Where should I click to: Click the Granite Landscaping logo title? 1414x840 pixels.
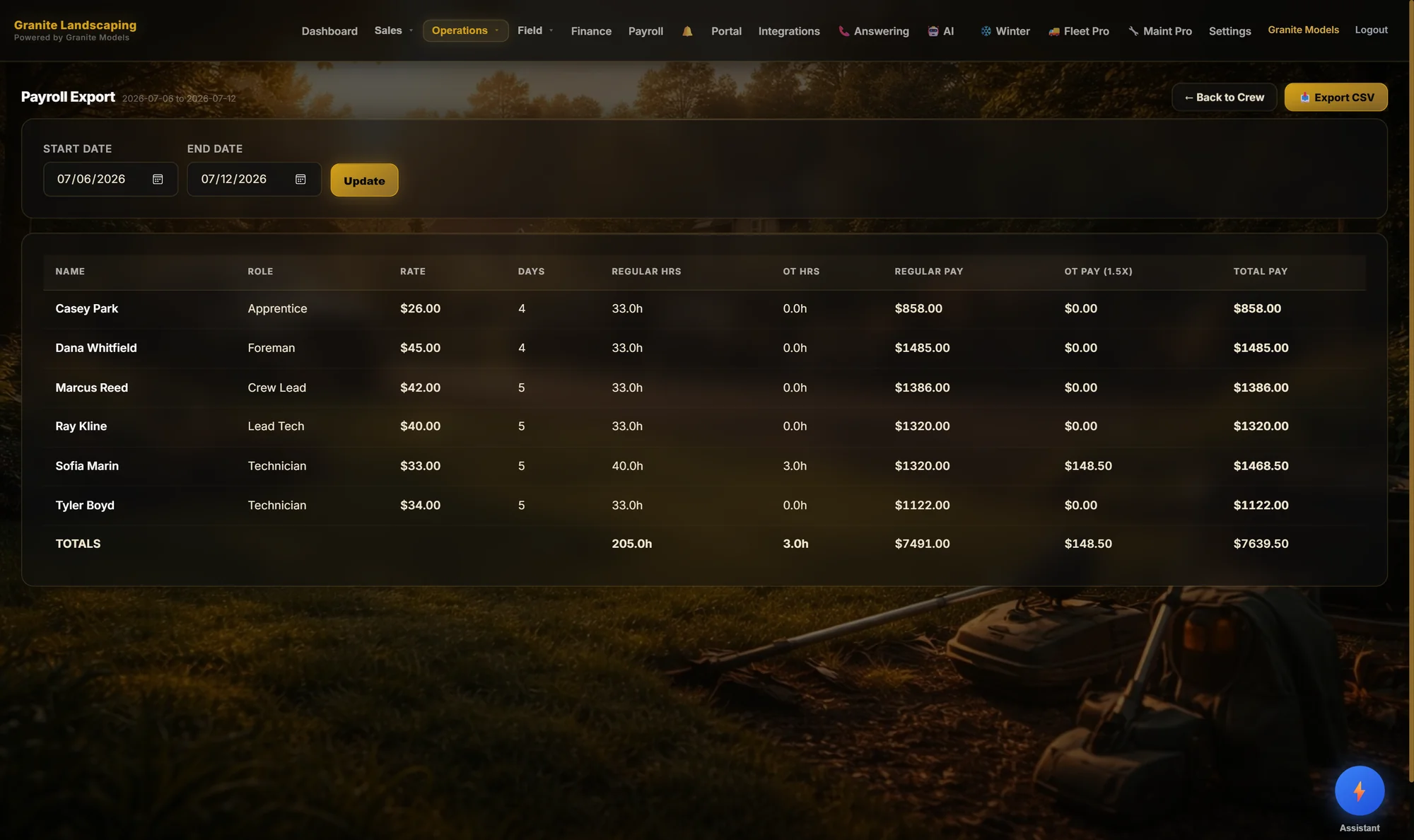pyautogui.click(x=75, y=25)
